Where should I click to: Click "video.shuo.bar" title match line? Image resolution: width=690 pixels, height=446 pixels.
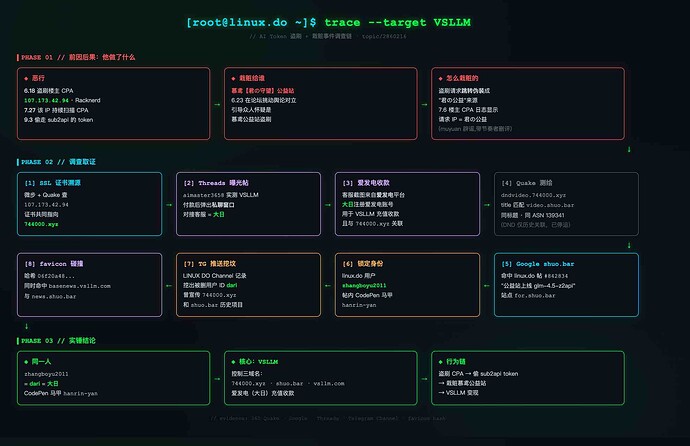537,205
